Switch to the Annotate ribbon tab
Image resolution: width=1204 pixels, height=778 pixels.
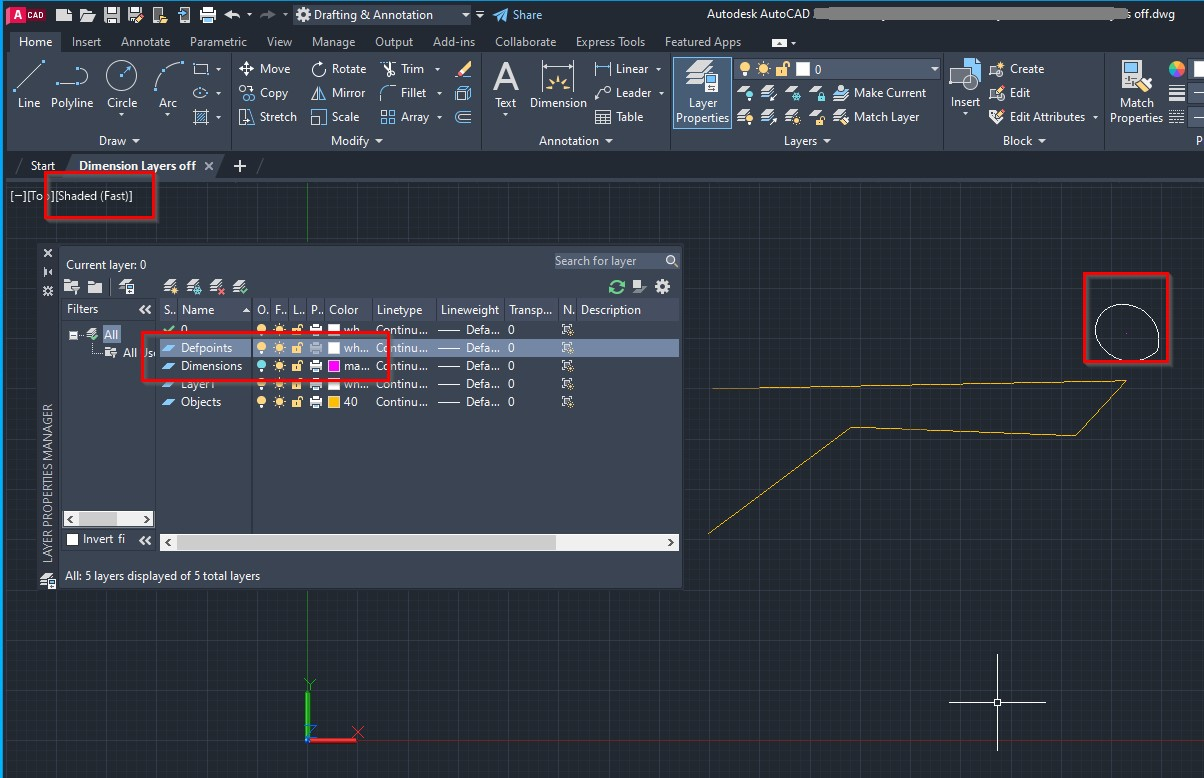[145, 42]
